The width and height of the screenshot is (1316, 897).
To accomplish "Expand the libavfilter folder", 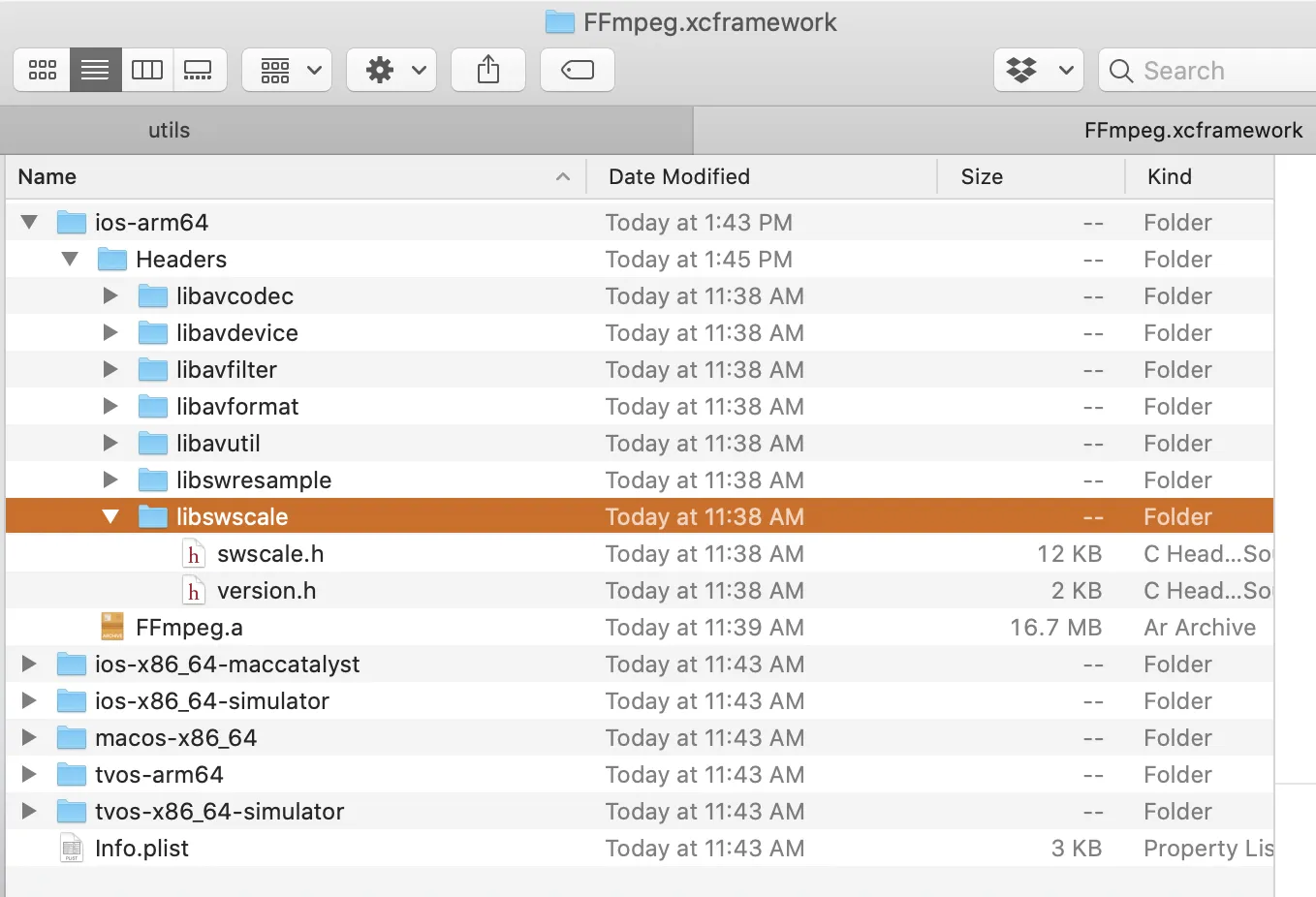I will pos(110,370).
